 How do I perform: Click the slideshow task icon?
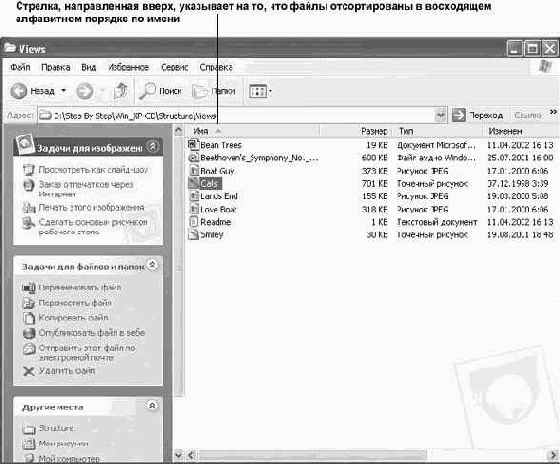(29, 170)
